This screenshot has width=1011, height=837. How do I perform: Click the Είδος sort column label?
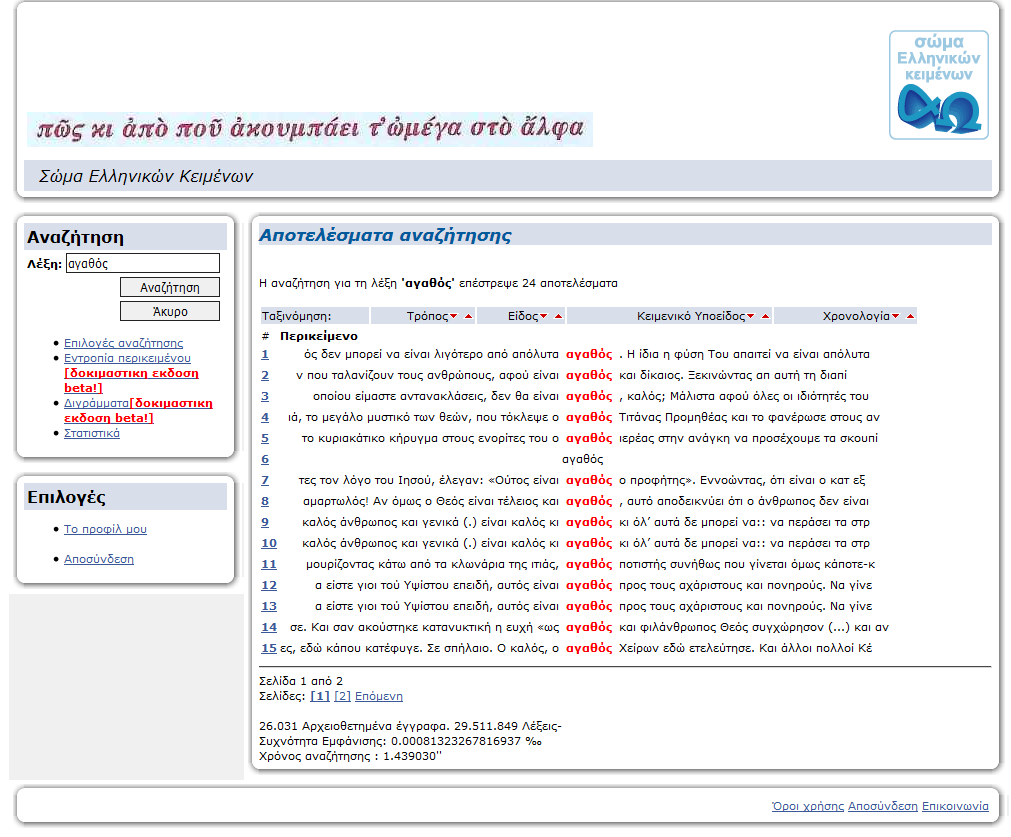tap(522, 316)
